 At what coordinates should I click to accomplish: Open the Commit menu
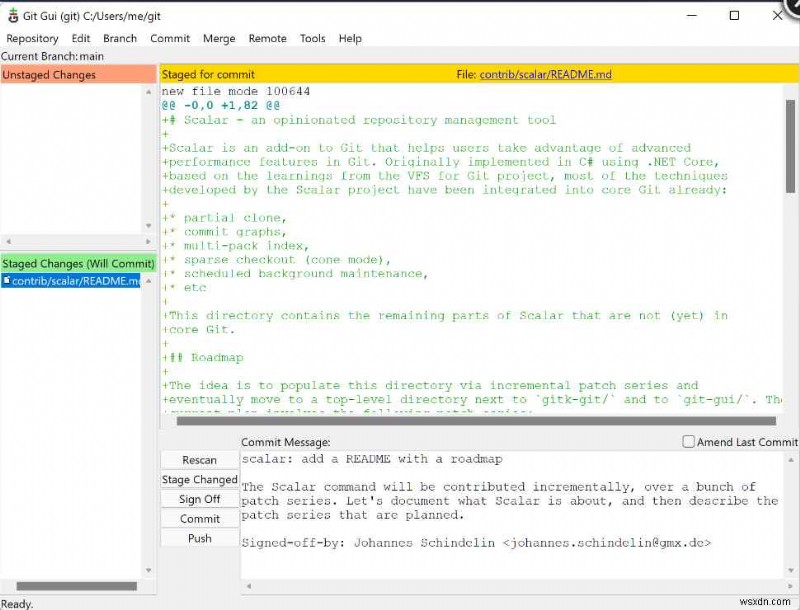pos(170,38)
